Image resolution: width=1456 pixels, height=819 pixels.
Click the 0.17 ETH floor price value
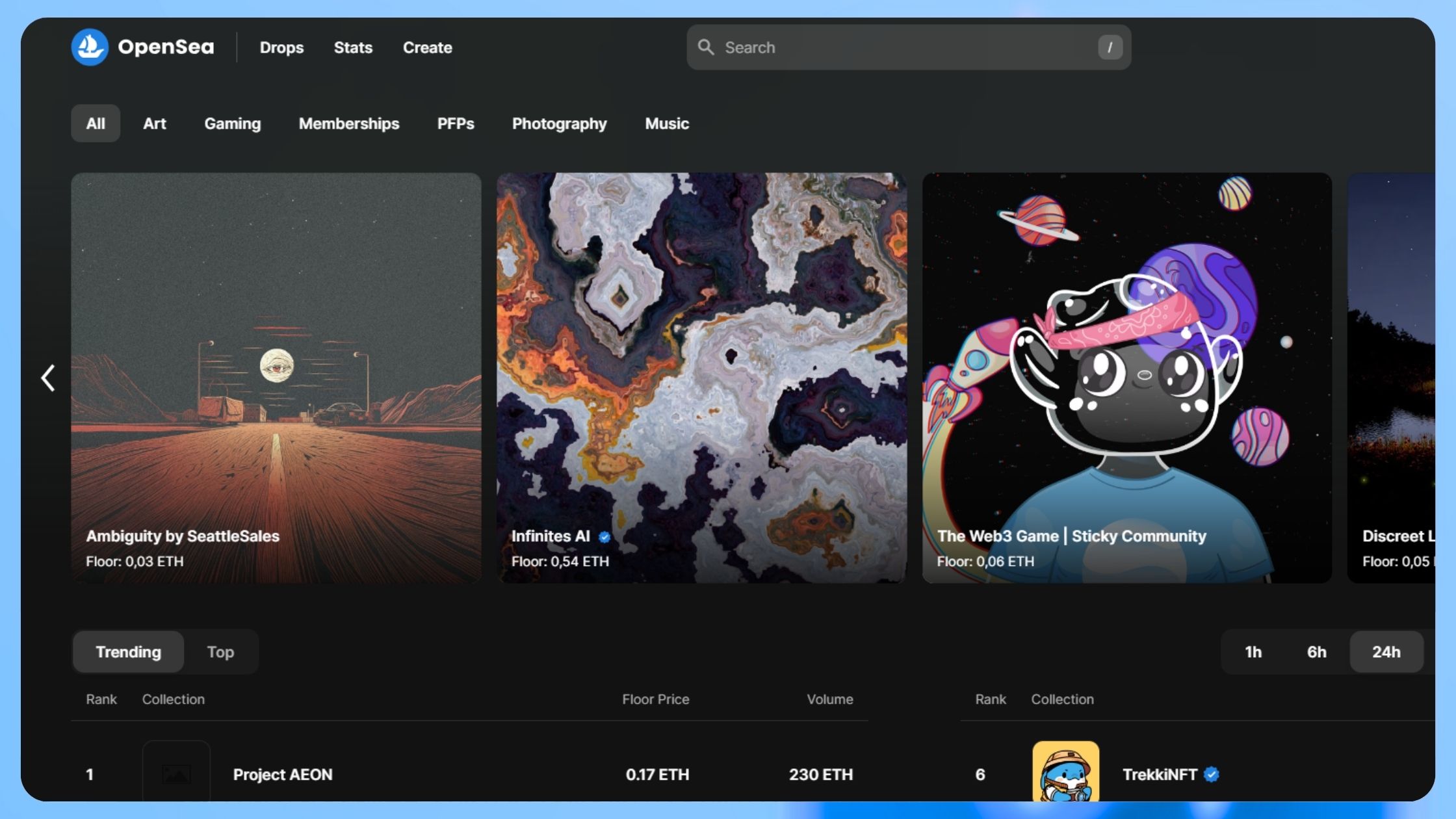(657, 774)
